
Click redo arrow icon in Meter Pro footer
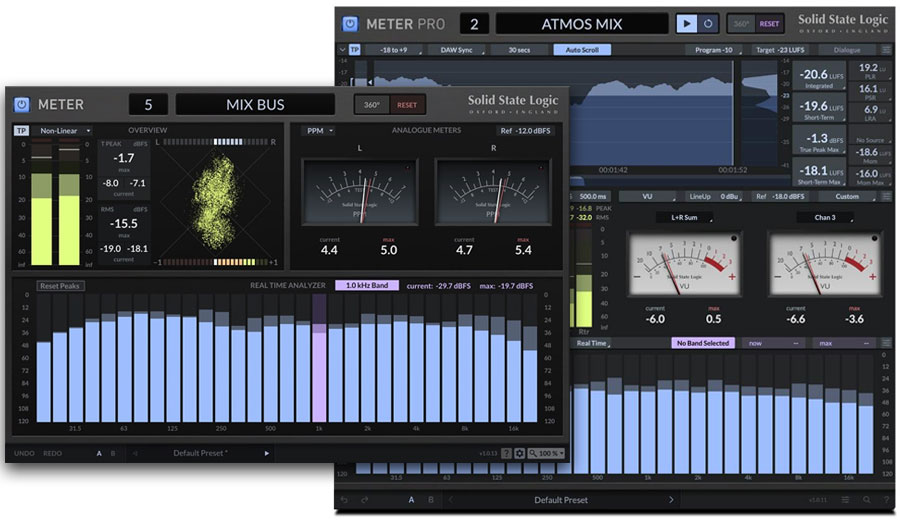tap(364, 500)
